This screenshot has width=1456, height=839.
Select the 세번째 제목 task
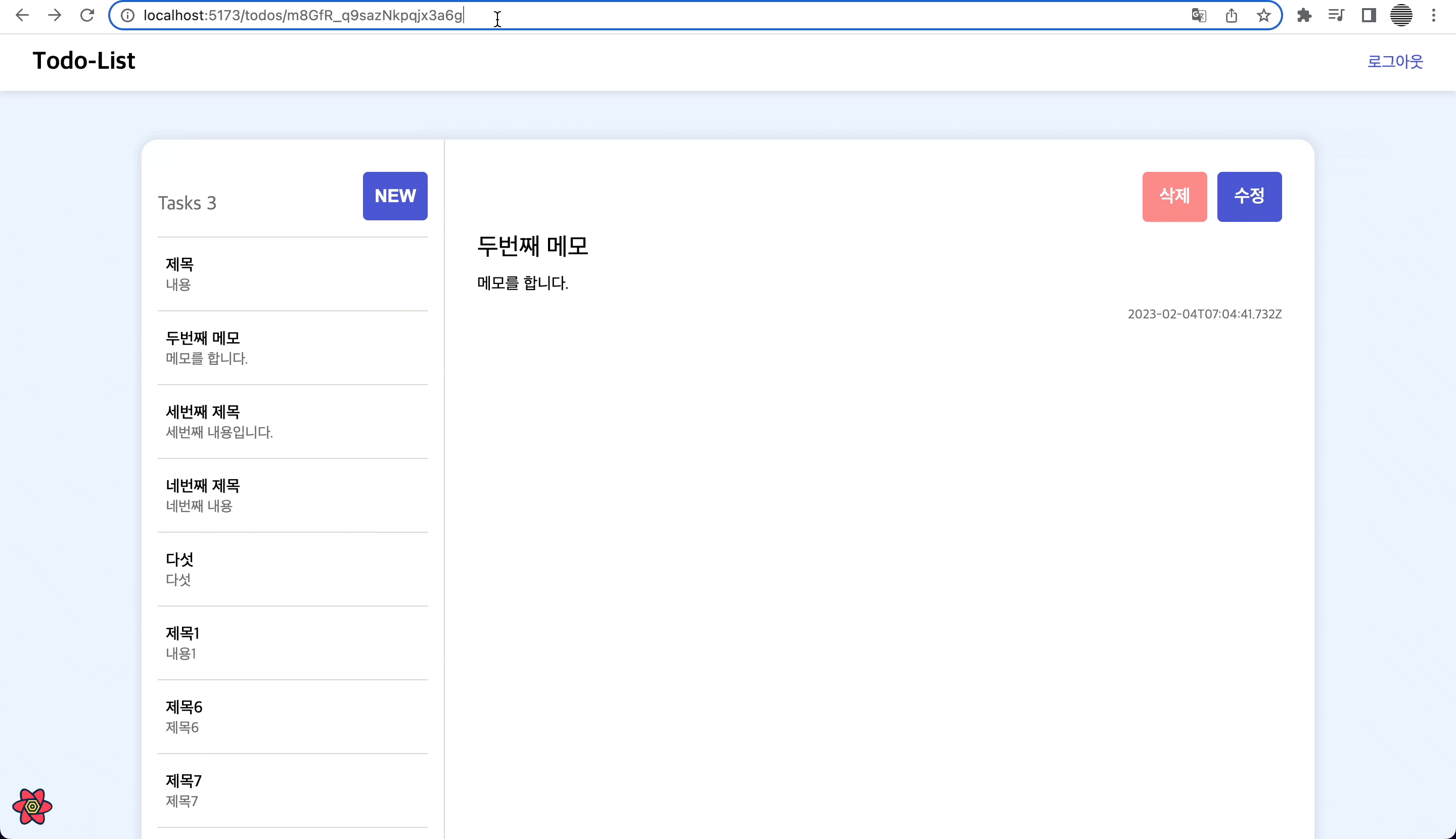292,421
